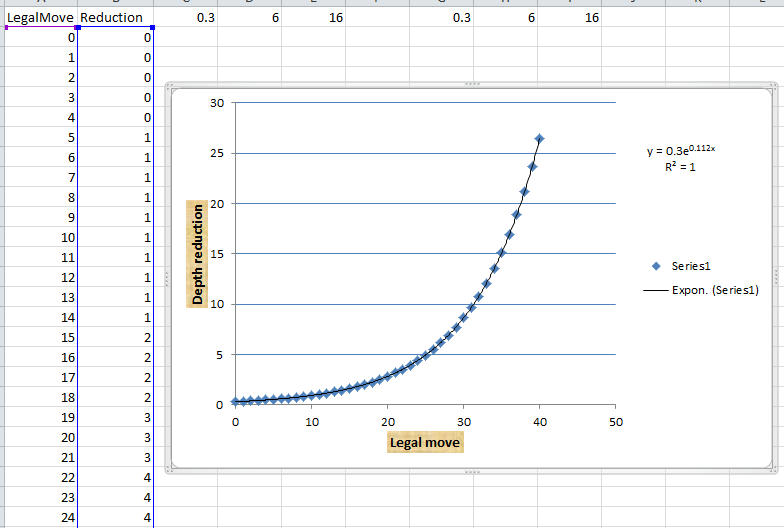Select the cell containing LegalMove value 10
784x528 pixels.
click(40, 237)
